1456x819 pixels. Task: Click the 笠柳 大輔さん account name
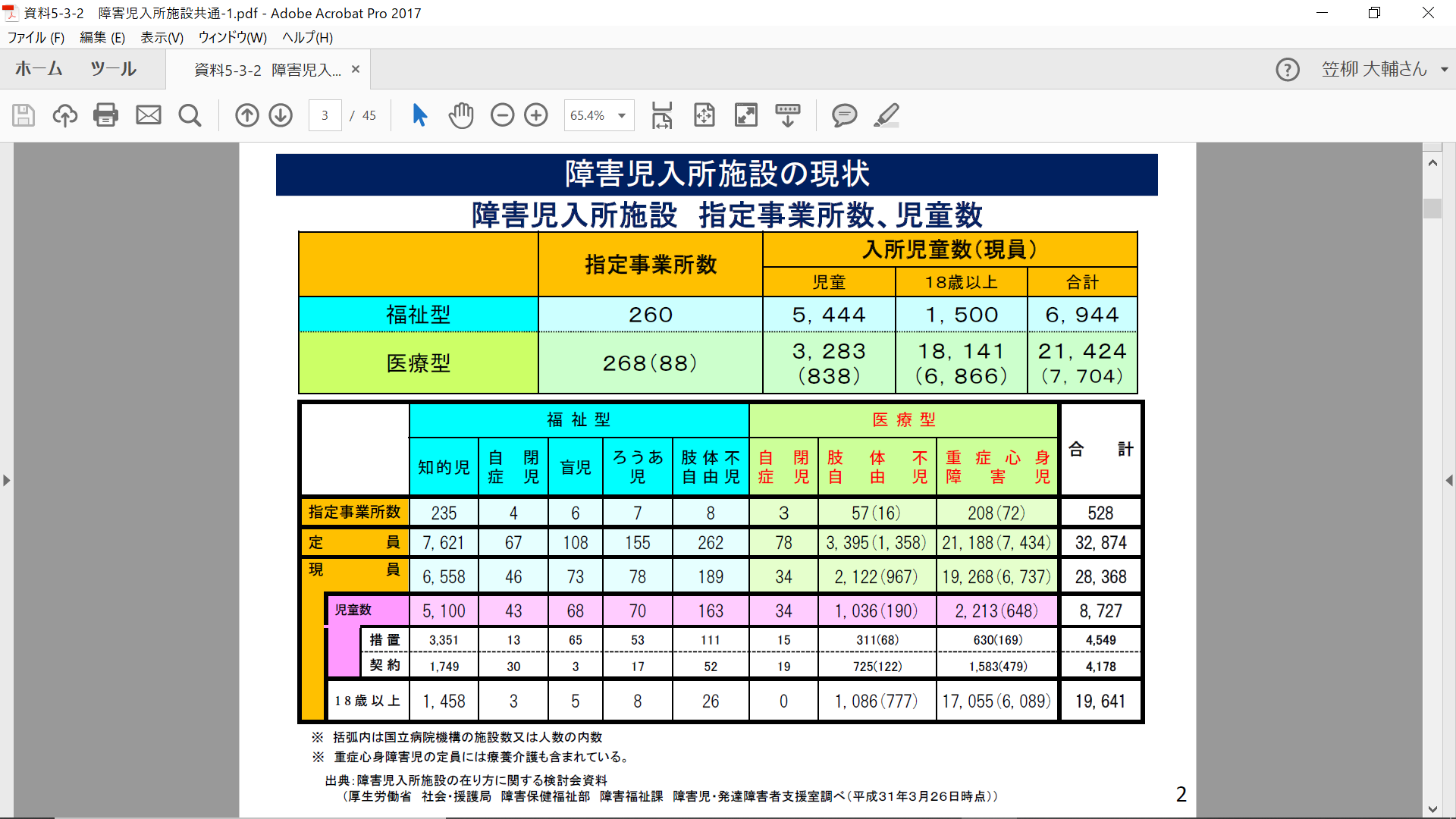pyautogui.click(x=1375, y=69)
